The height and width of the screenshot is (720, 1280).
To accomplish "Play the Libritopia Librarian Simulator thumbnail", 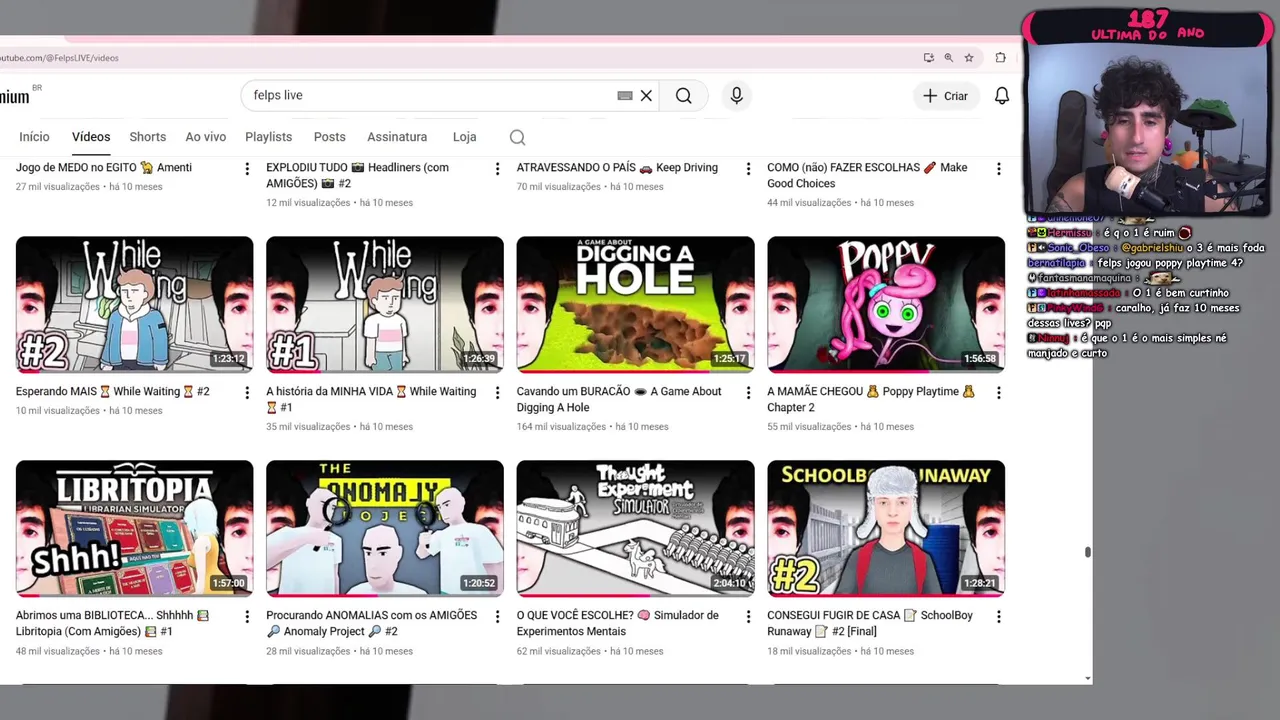I will point(134,528).
